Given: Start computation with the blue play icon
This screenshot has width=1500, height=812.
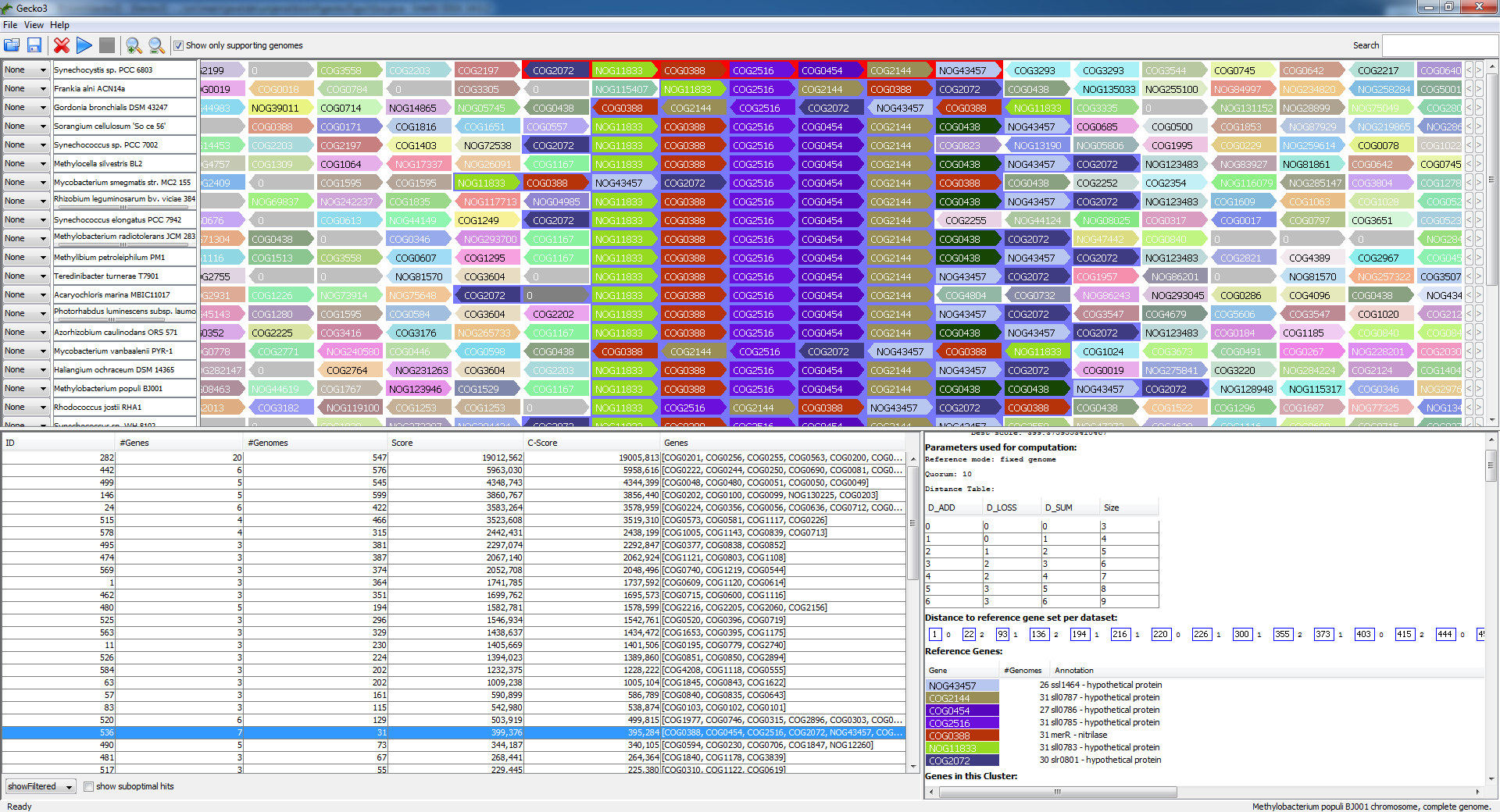Looking at the screenshot, I should (84, 45).
